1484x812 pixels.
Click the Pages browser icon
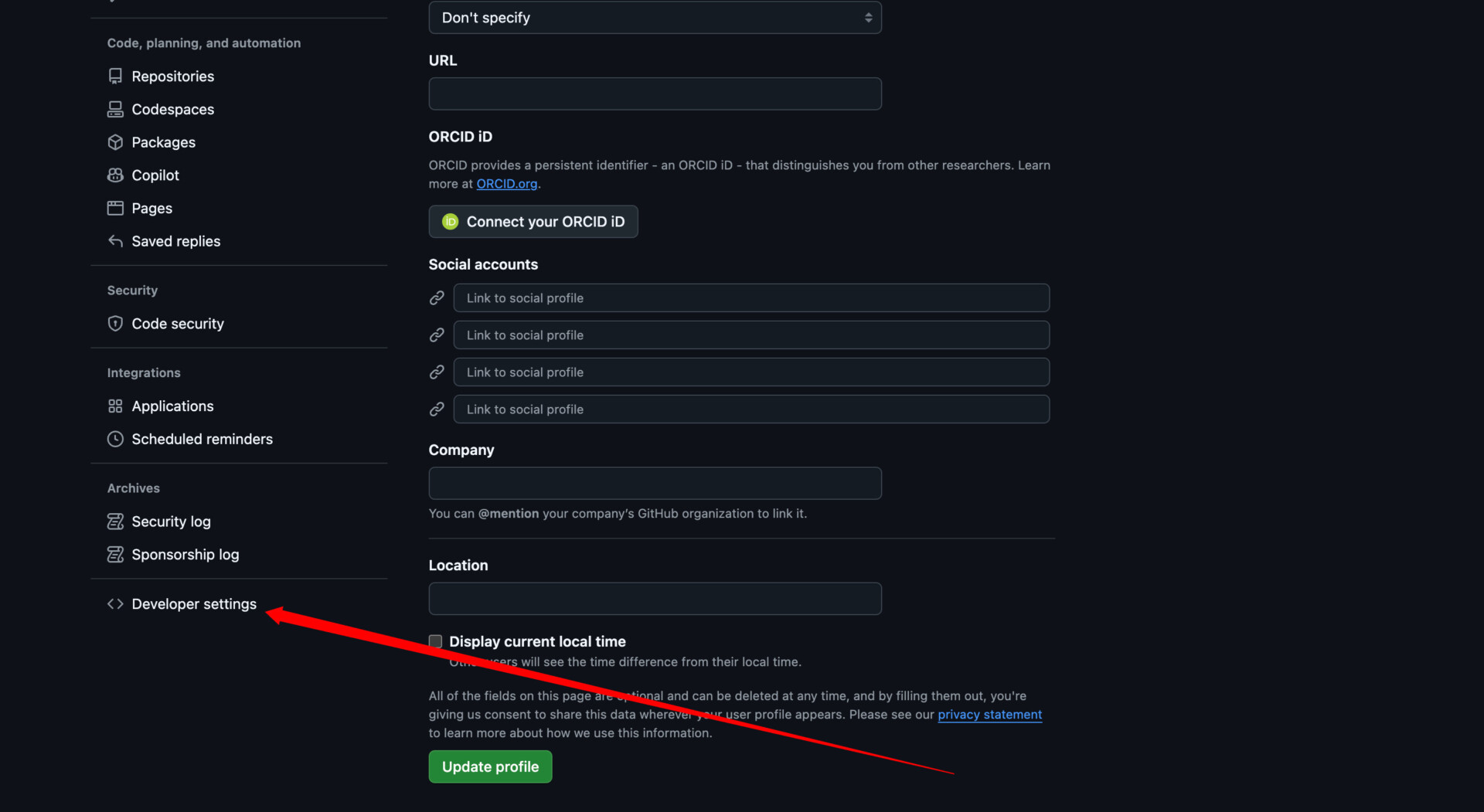pos(115,209)
